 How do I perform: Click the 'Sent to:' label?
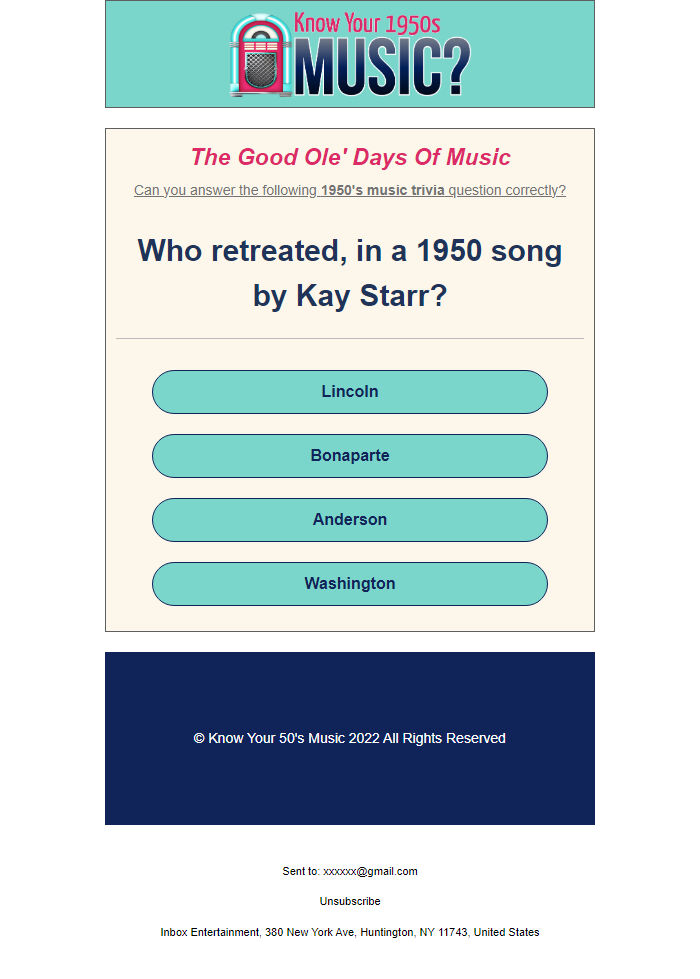(301, 871)
